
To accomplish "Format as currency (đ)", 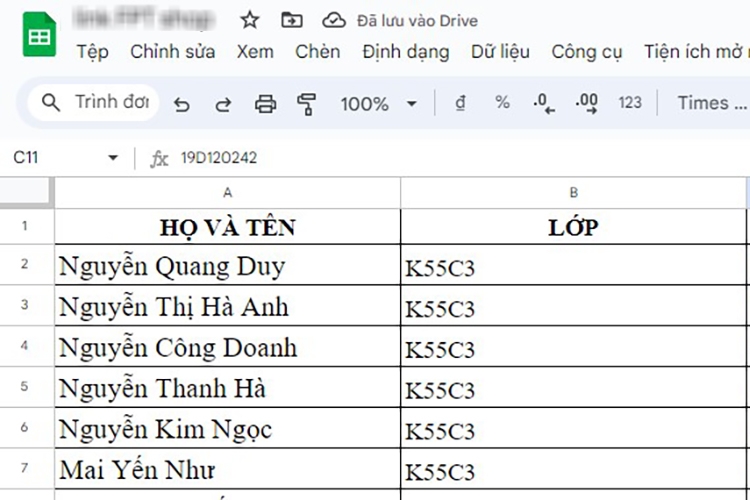I will [x=460, y=103].
